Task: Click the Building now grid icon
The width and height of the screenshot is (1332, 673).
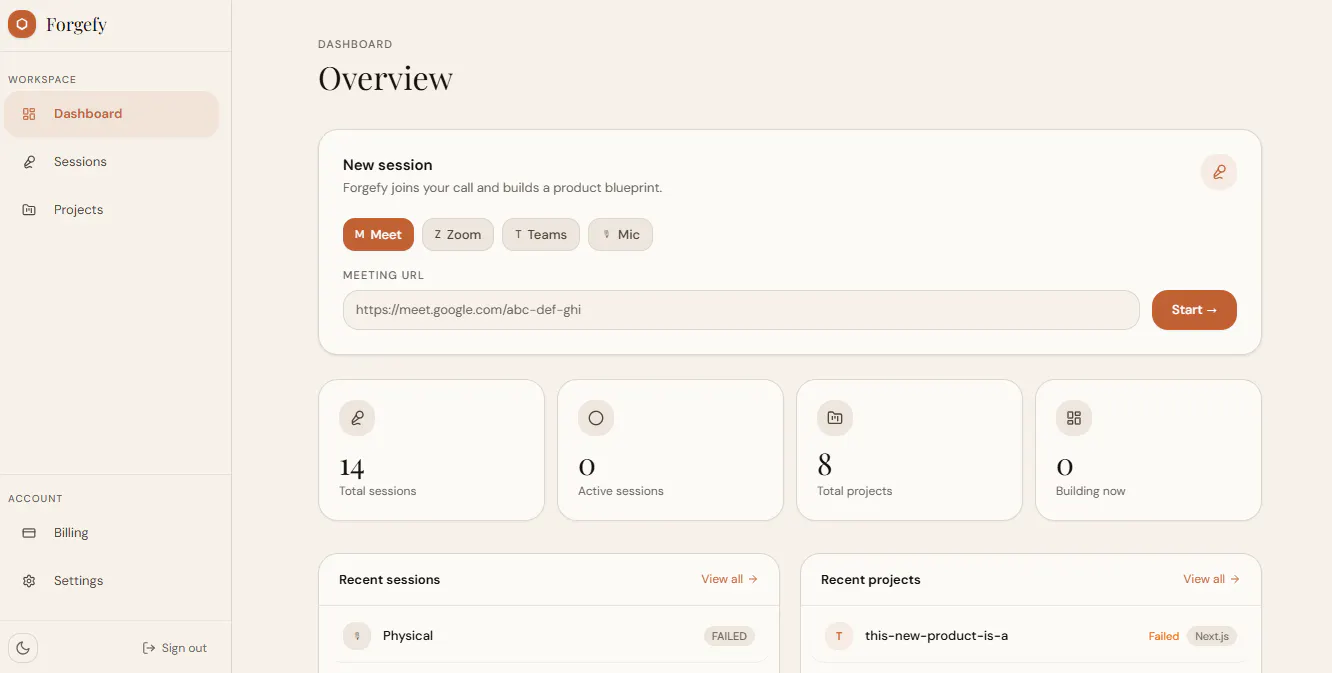Action: (1074, 418)
